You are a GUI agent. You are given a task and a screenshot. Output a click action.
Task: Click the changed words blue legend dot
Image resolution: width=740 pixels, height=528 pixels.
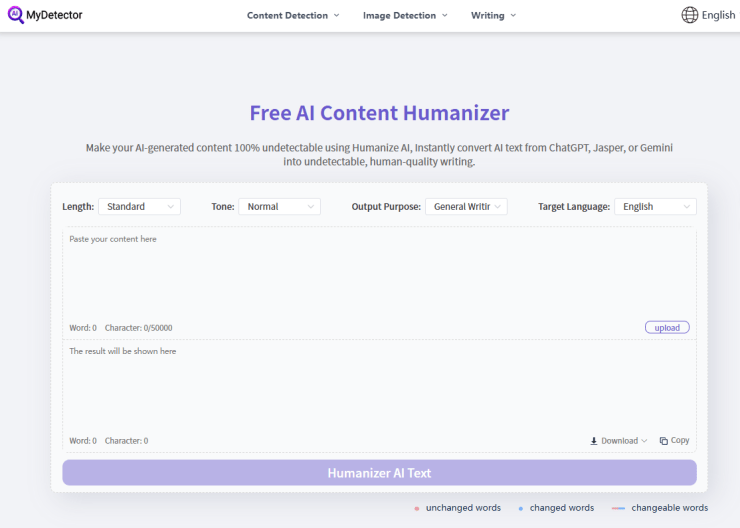[521, 509]
